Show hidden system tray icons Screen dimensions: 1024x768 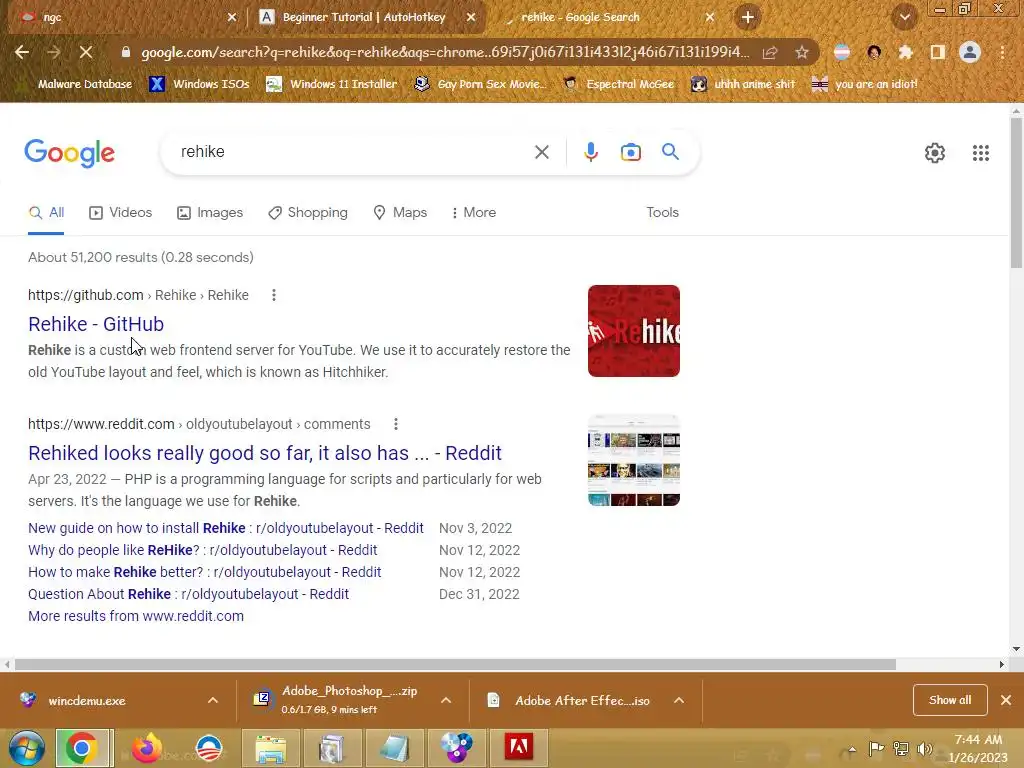click(852, 749)
